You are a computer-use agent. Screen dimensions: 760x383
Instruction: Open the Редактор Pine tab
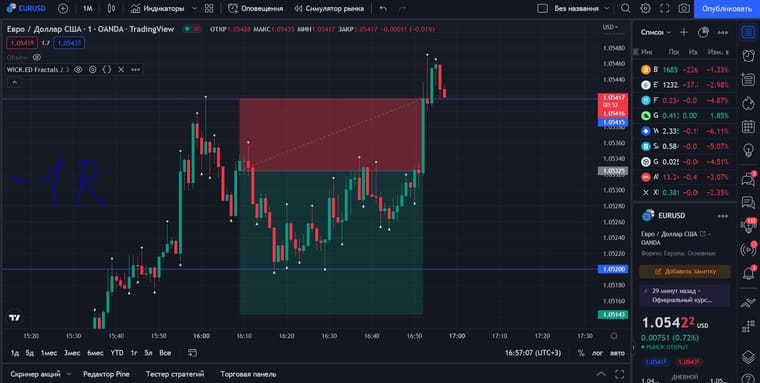click(106, 374)
